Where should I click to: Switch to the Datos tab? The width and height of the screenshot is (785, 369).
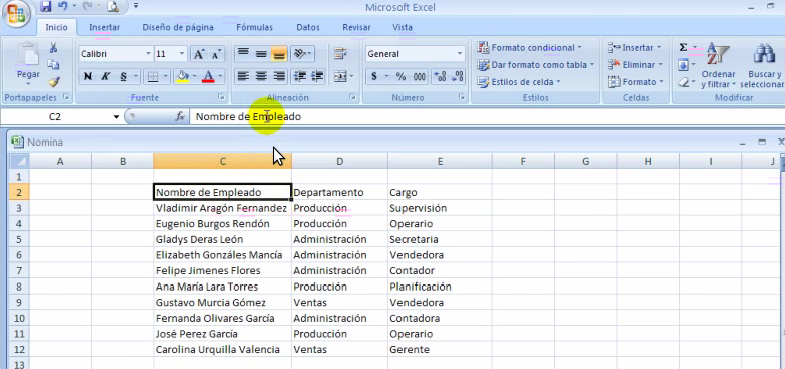[308, 28]
